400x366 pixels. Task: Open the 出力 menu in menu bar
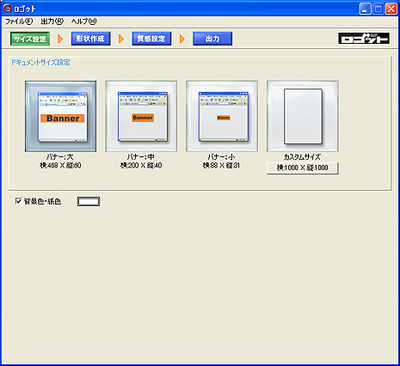tap(52, 21)
